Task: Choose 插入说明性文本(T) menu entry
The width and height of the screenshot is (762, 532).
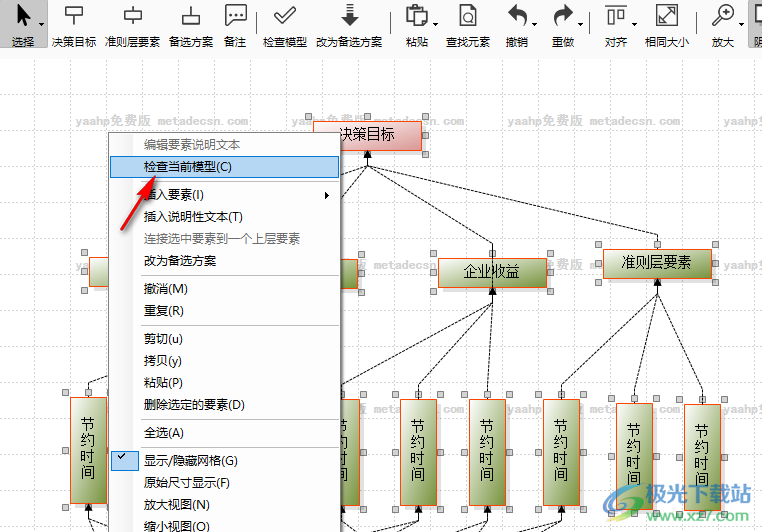Action: tap(224, 217)
